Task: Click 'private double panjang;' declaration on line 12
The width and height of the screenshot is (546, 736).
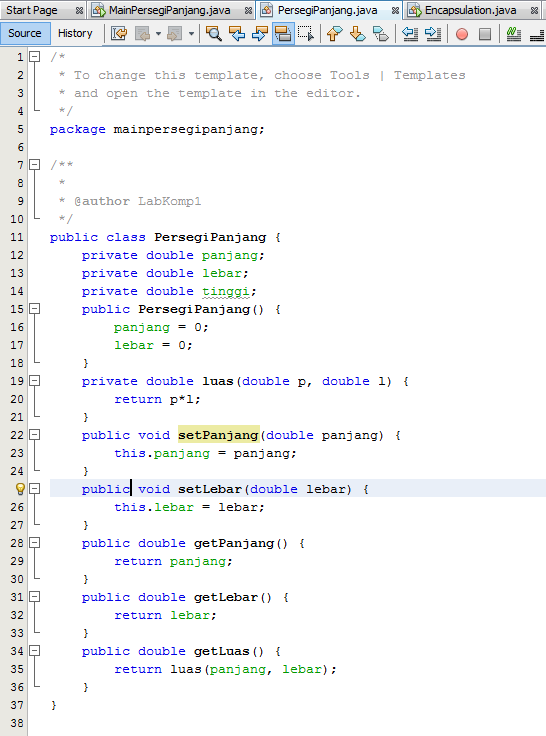Action: (x=173, y=255)
